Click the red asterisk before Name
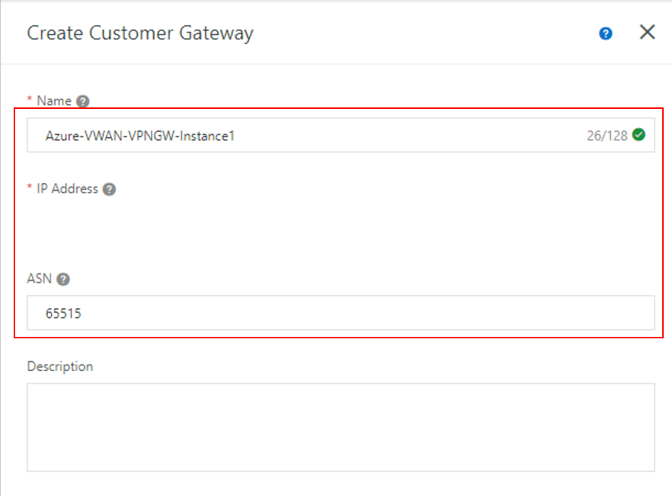The width and height of the screenshot is (672, 496). click(x=29, y=101)
